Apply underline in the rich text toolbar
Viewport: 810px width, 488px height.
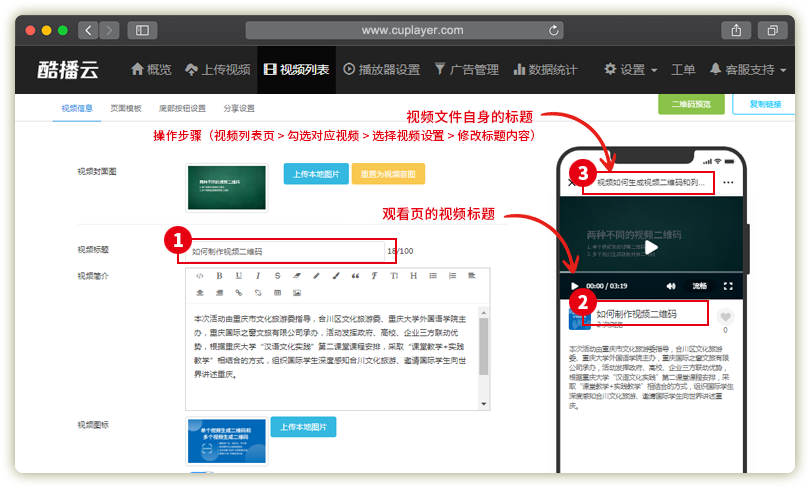(x=238, y=275)
